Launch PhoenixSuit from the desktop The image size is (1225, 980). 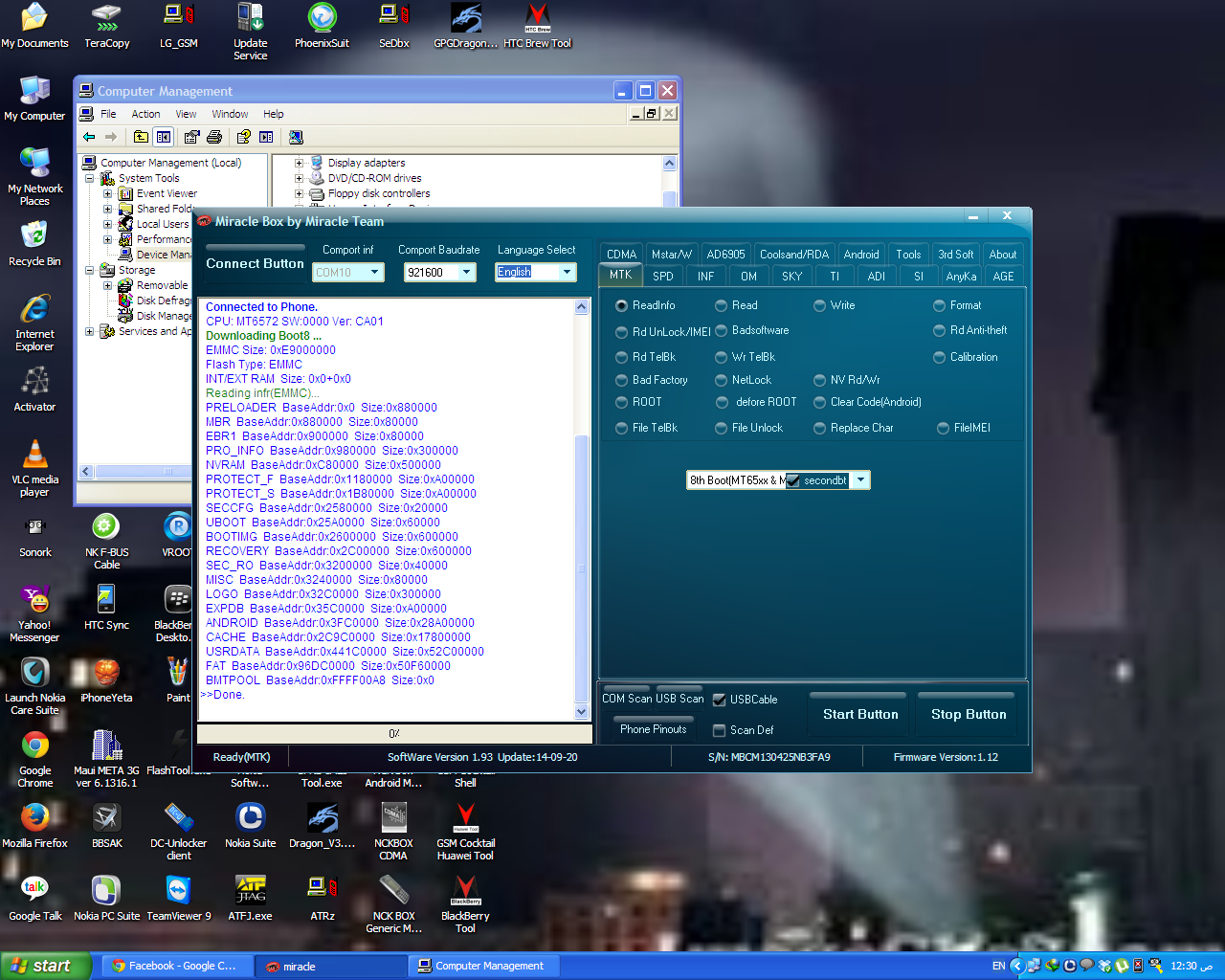(x=322, y=26)
